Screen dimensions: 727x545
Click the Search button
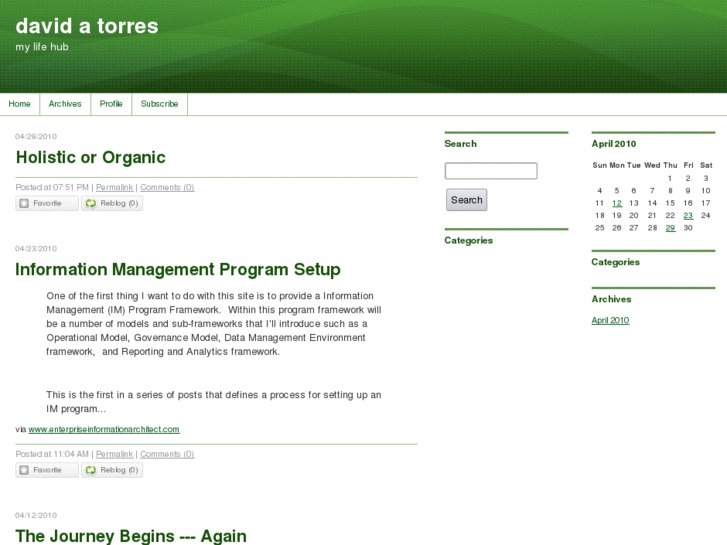coord(466,200)
